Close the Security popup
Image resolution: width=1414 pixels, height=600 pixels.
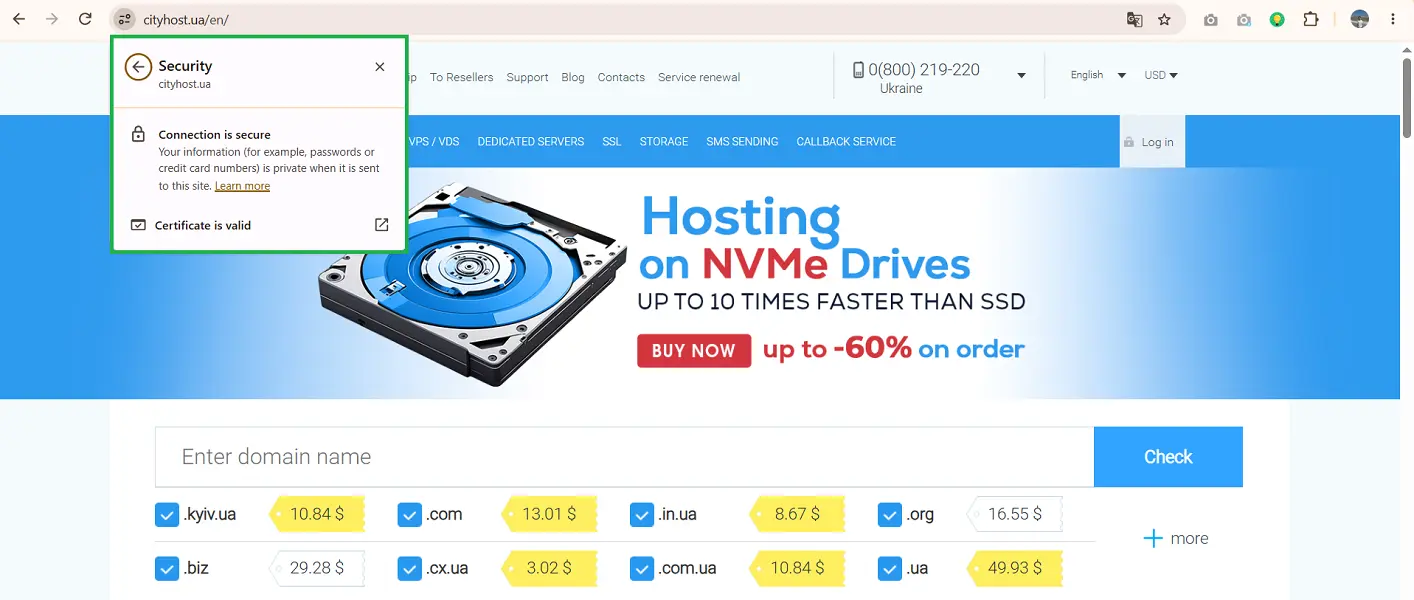point(380,67)
